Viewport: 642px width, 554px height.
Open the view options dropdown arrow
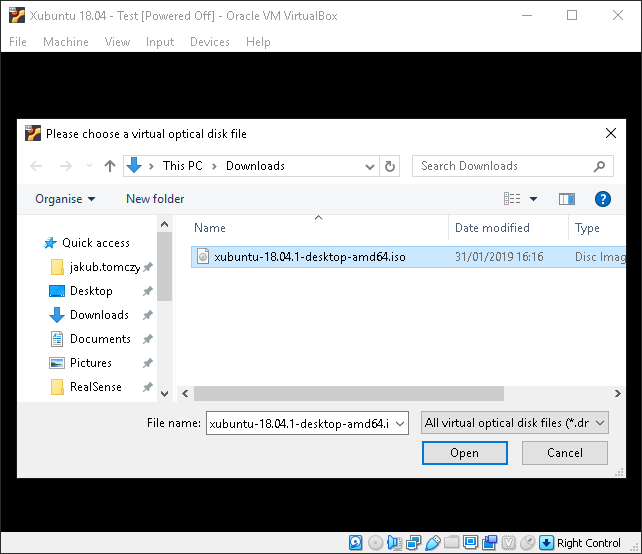tap(533, 199)
